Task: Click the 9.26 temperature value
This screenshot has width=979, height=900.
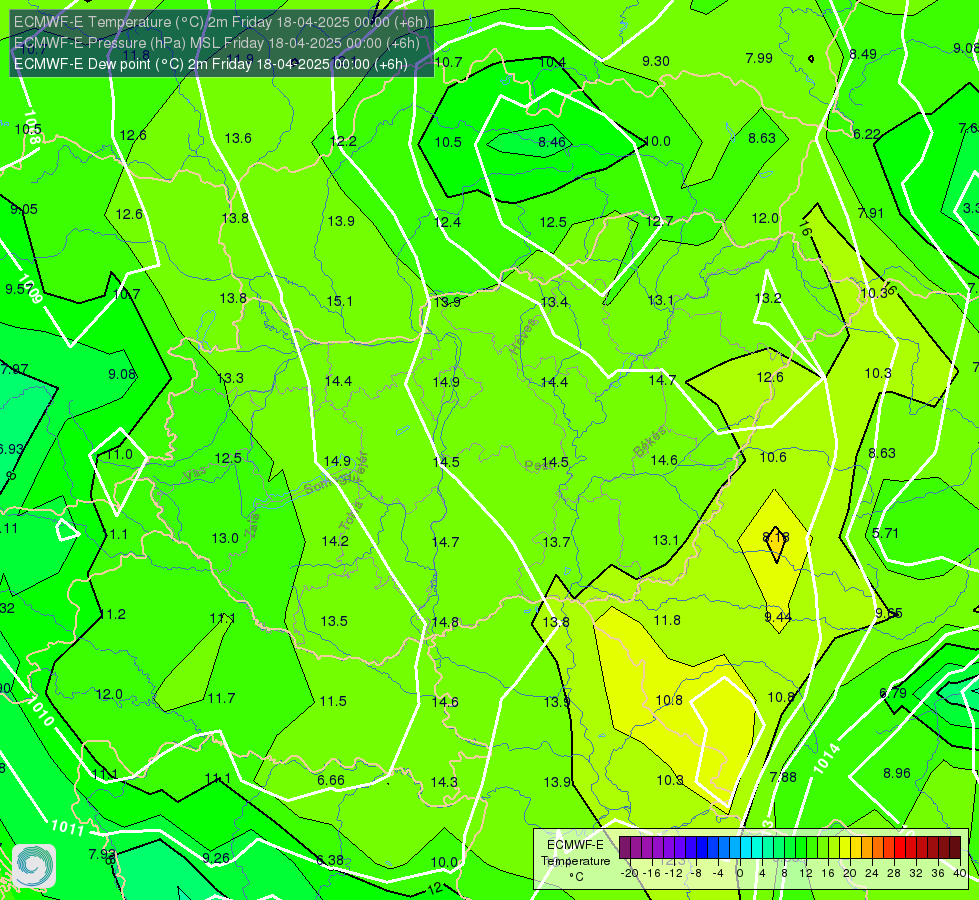Action: 216,858
